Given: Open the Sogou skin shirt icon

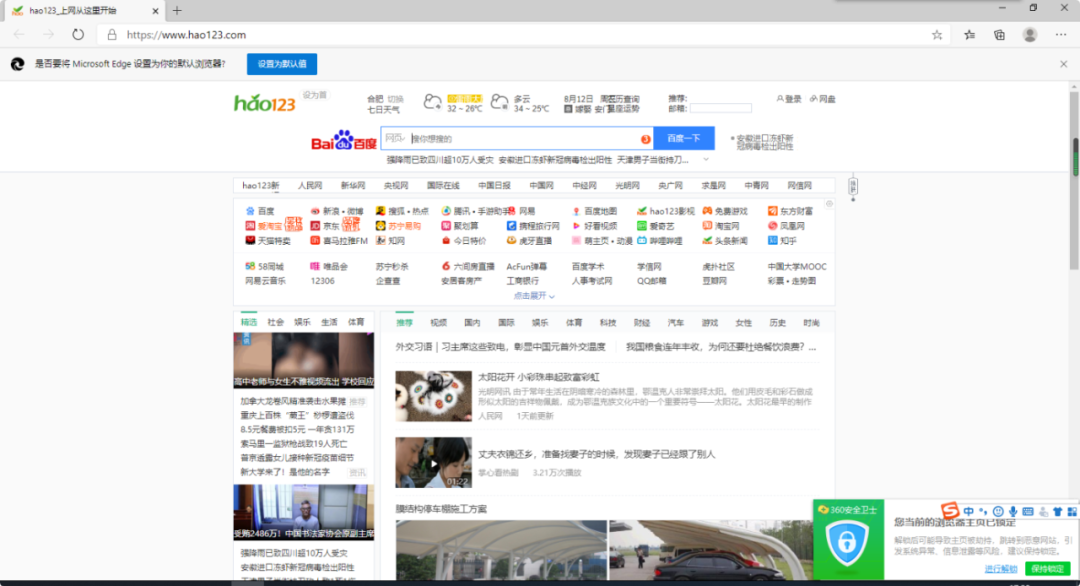Looking at the screenshot, I should point(1057,512).
